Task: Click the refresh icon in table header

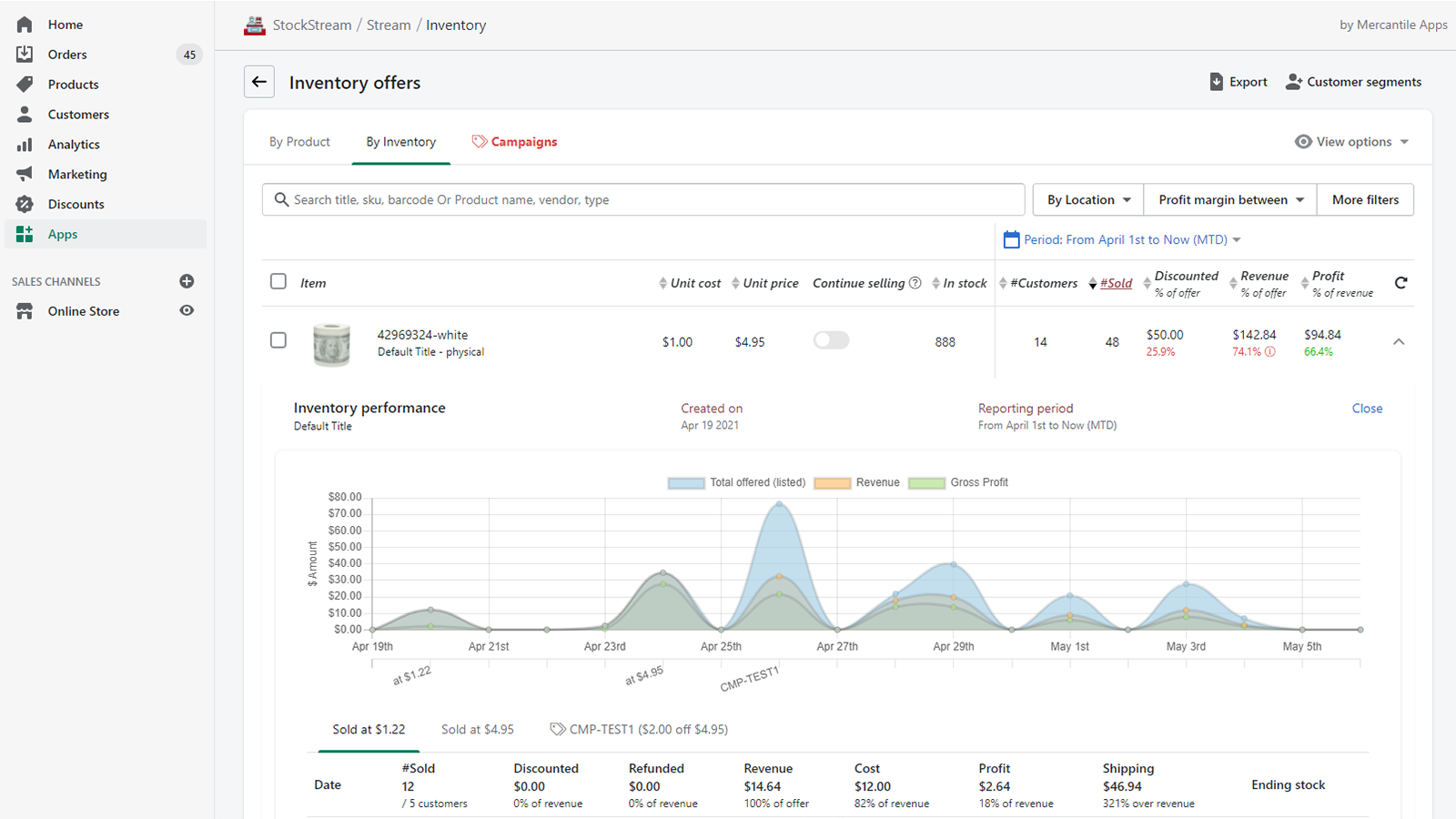Action: (1400, 283)
